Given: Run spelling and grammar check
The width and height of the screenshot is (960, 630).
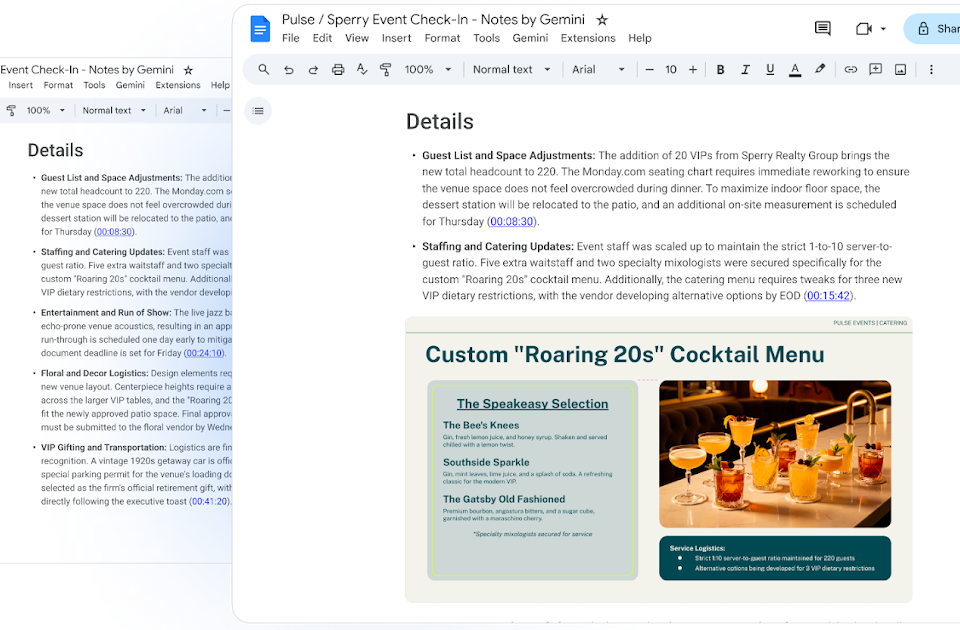Looking at the screenshot, I should 362,70.
